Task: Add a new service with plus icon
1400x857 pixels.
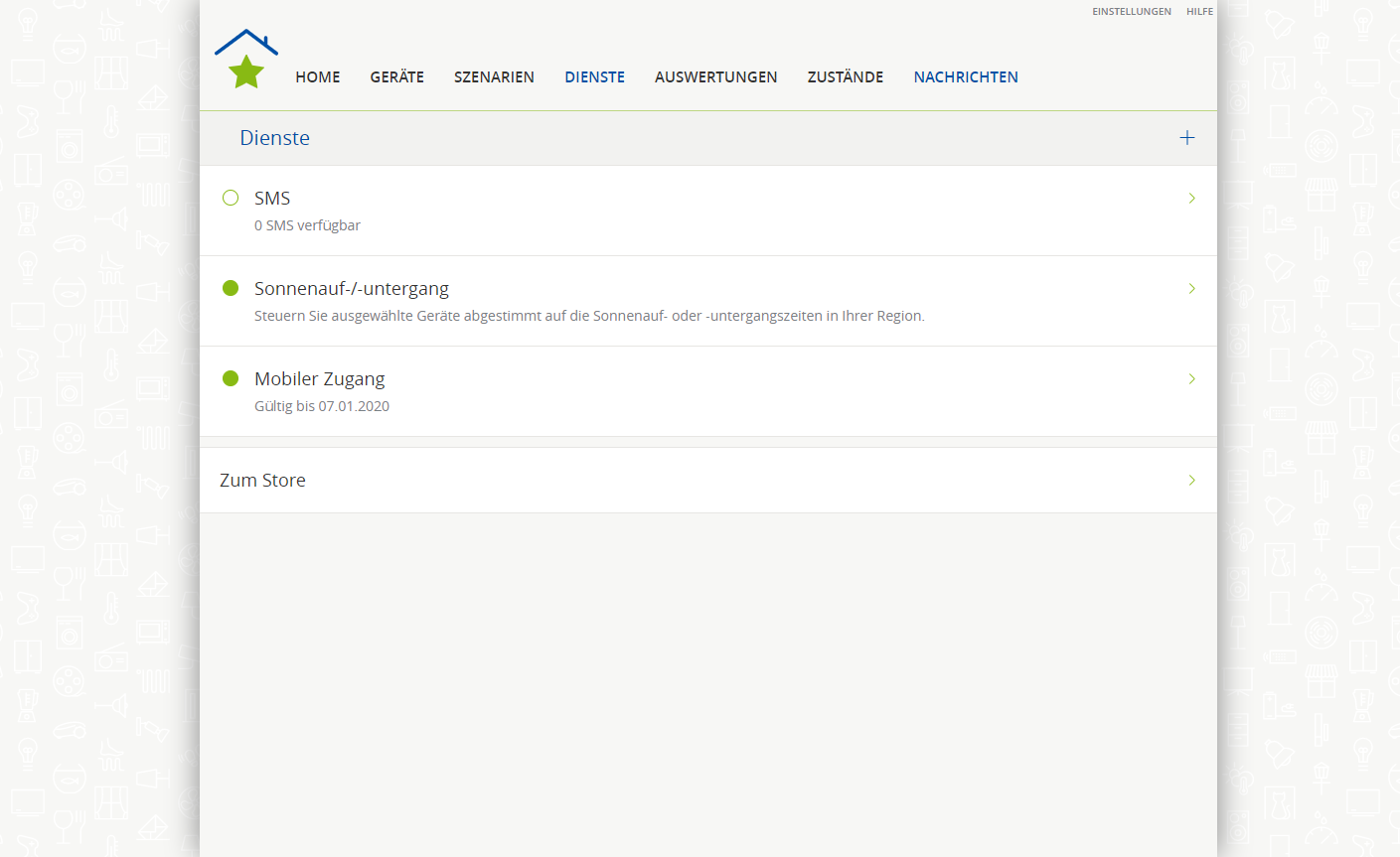Action: pyautogui.click(x=1186, y=138)
